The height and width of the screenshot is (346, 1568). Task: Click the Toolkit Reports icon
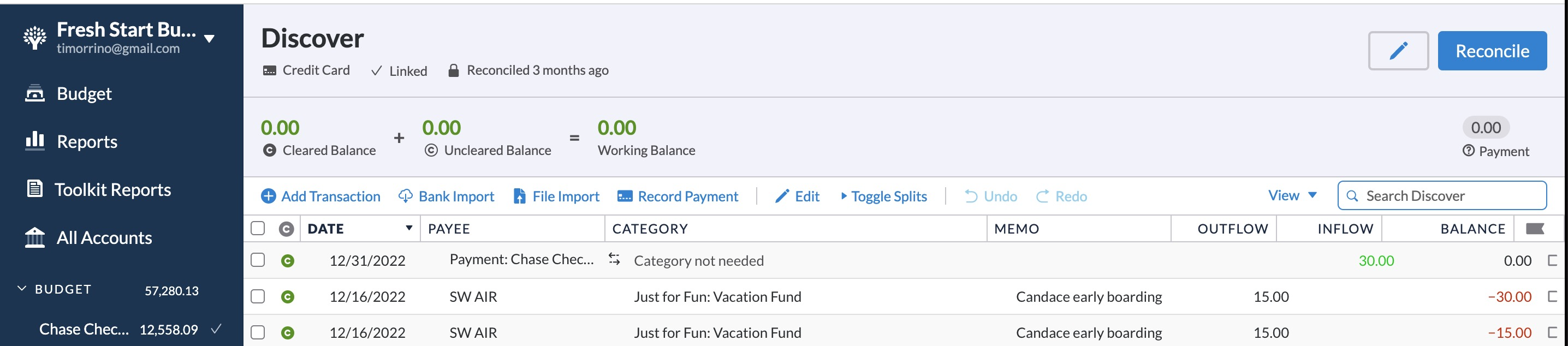35,188
